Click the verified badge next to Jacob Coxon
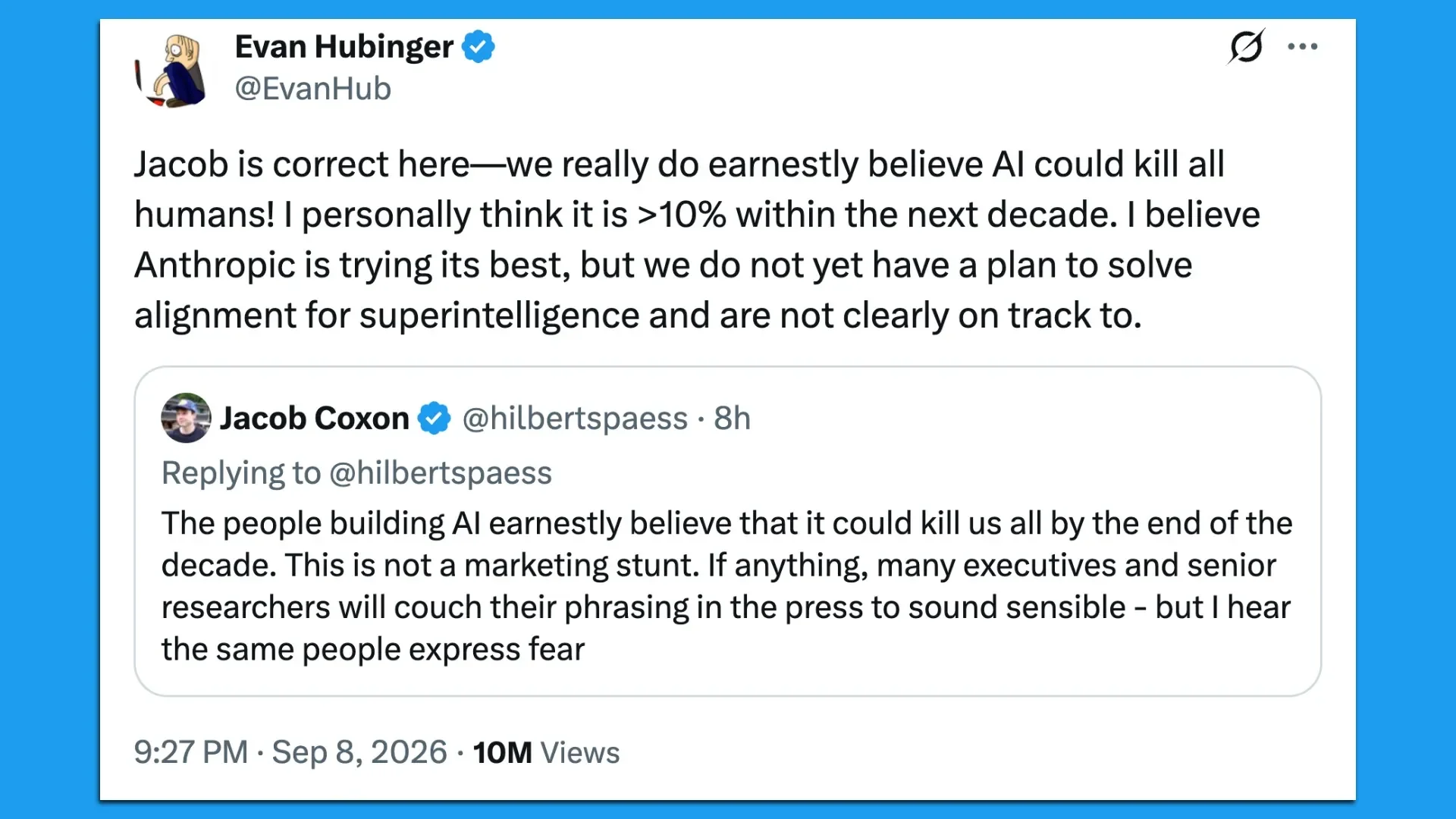Image resolution: width=1456 pixels, height=819 pixels. click(x=435, y=418)
